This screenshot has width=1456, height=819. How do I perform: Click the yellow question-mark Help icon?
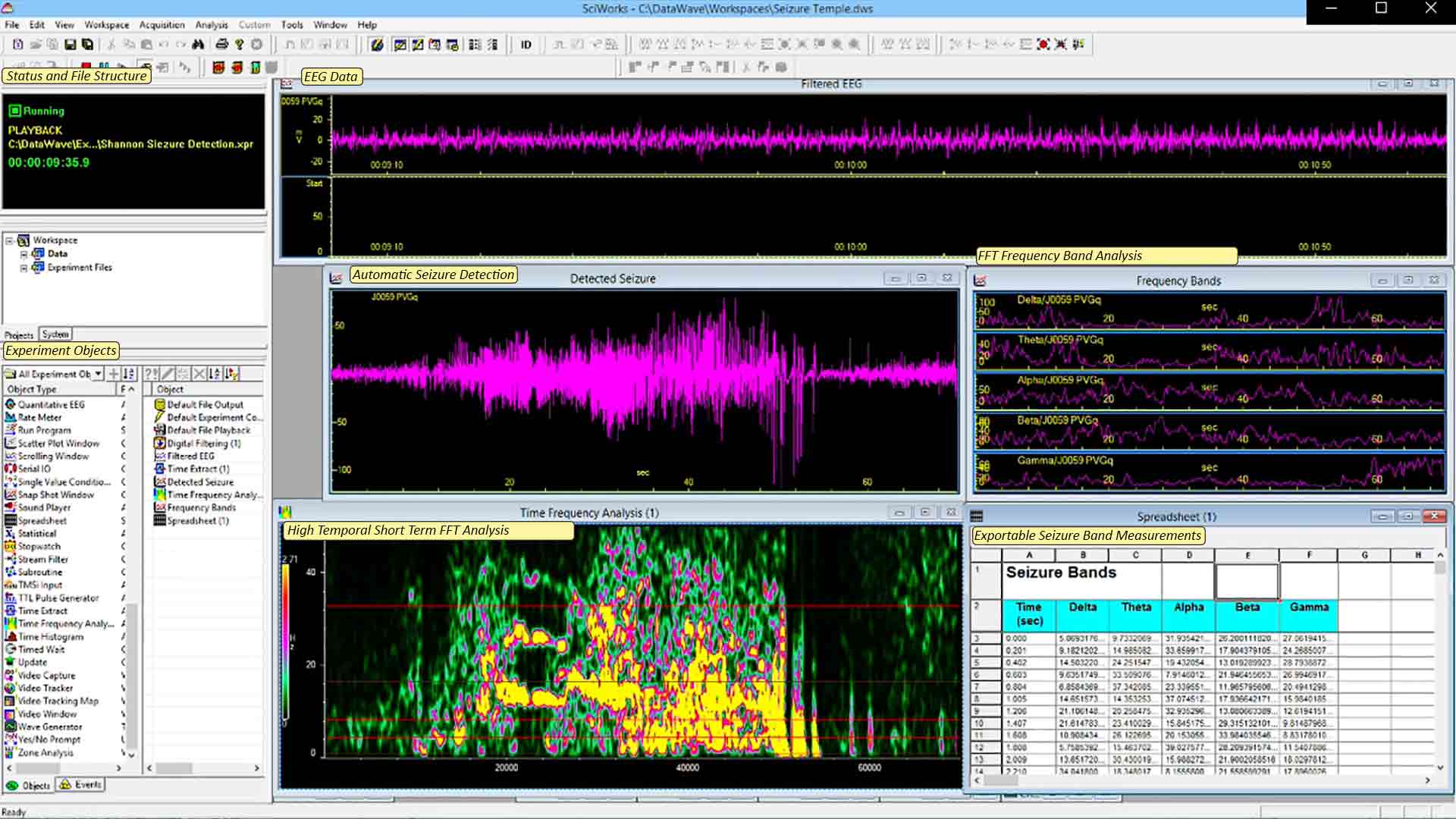coord(239,45)
